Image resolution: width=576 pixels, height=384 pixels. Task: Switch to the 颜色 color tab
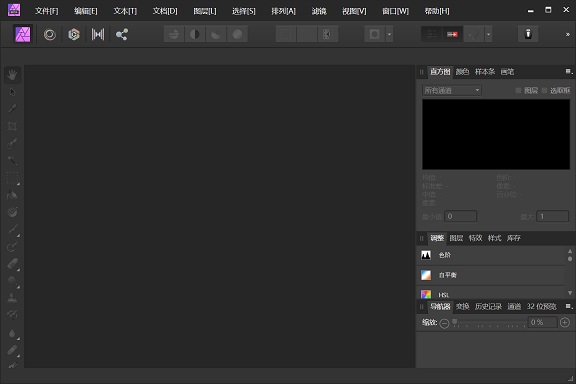point(462,72)
